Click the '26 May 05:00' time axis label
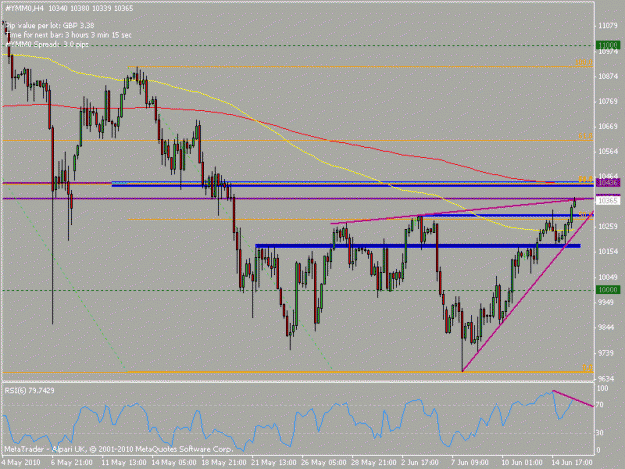The image size is (625, 469). pyautogui.click(x=324, y=462)
